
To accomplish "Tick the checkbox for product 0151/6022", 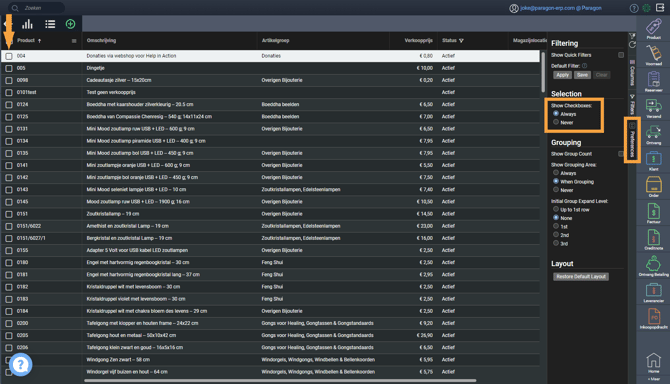I will 9,226.
